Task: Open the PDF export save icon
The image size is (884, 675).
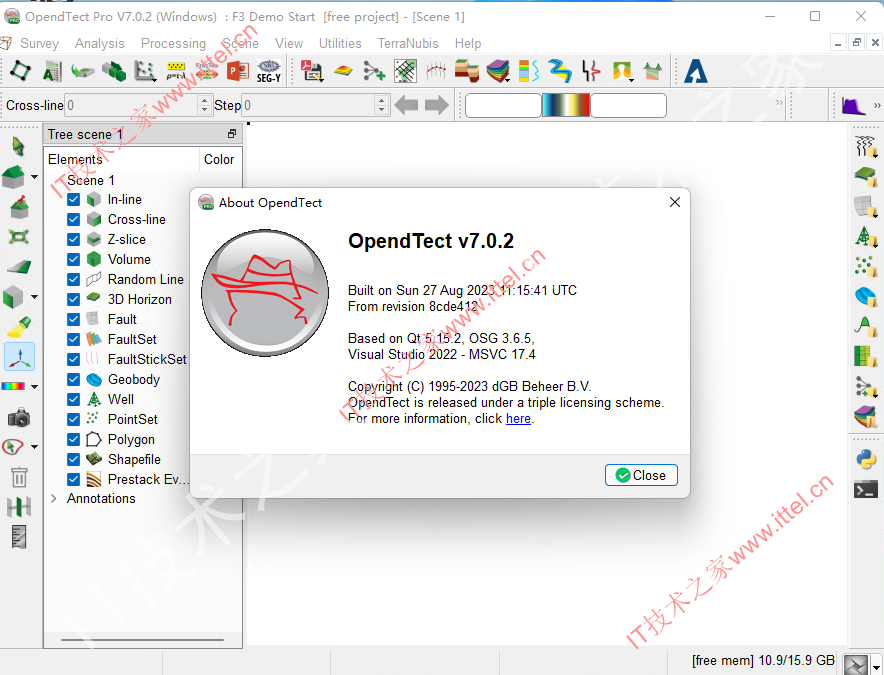Action: tap(311, 71)
